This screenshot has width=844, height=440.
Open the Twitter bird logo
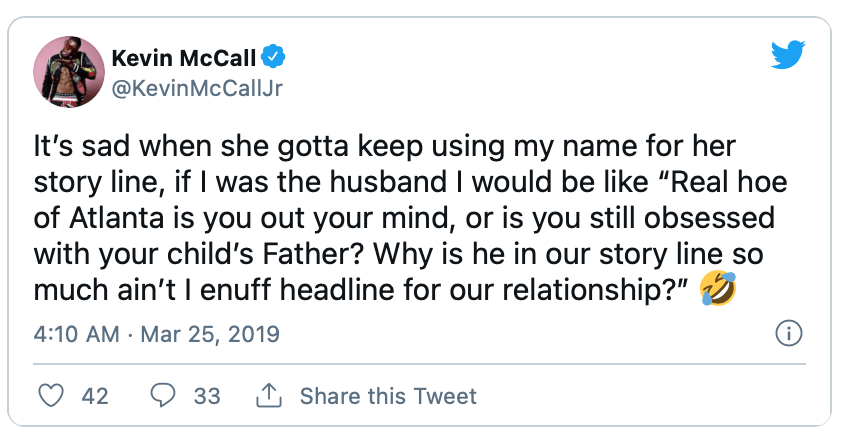(x=787, y=55)
